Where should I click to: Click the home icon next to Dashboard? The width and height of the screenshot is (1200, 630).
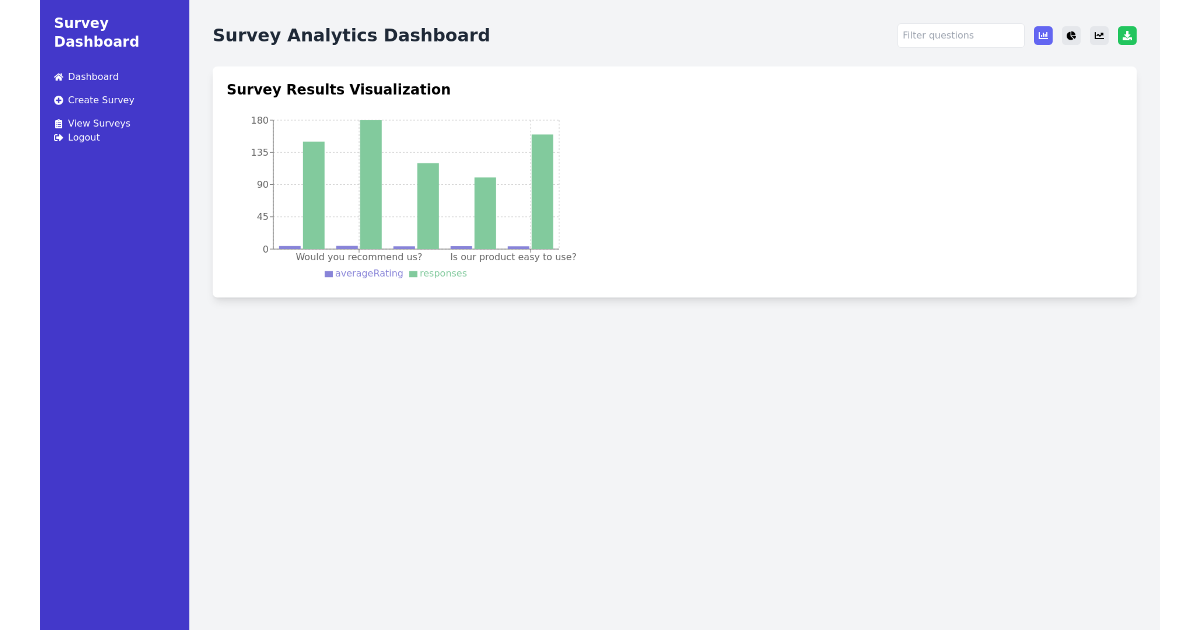[x=58, y=76]
